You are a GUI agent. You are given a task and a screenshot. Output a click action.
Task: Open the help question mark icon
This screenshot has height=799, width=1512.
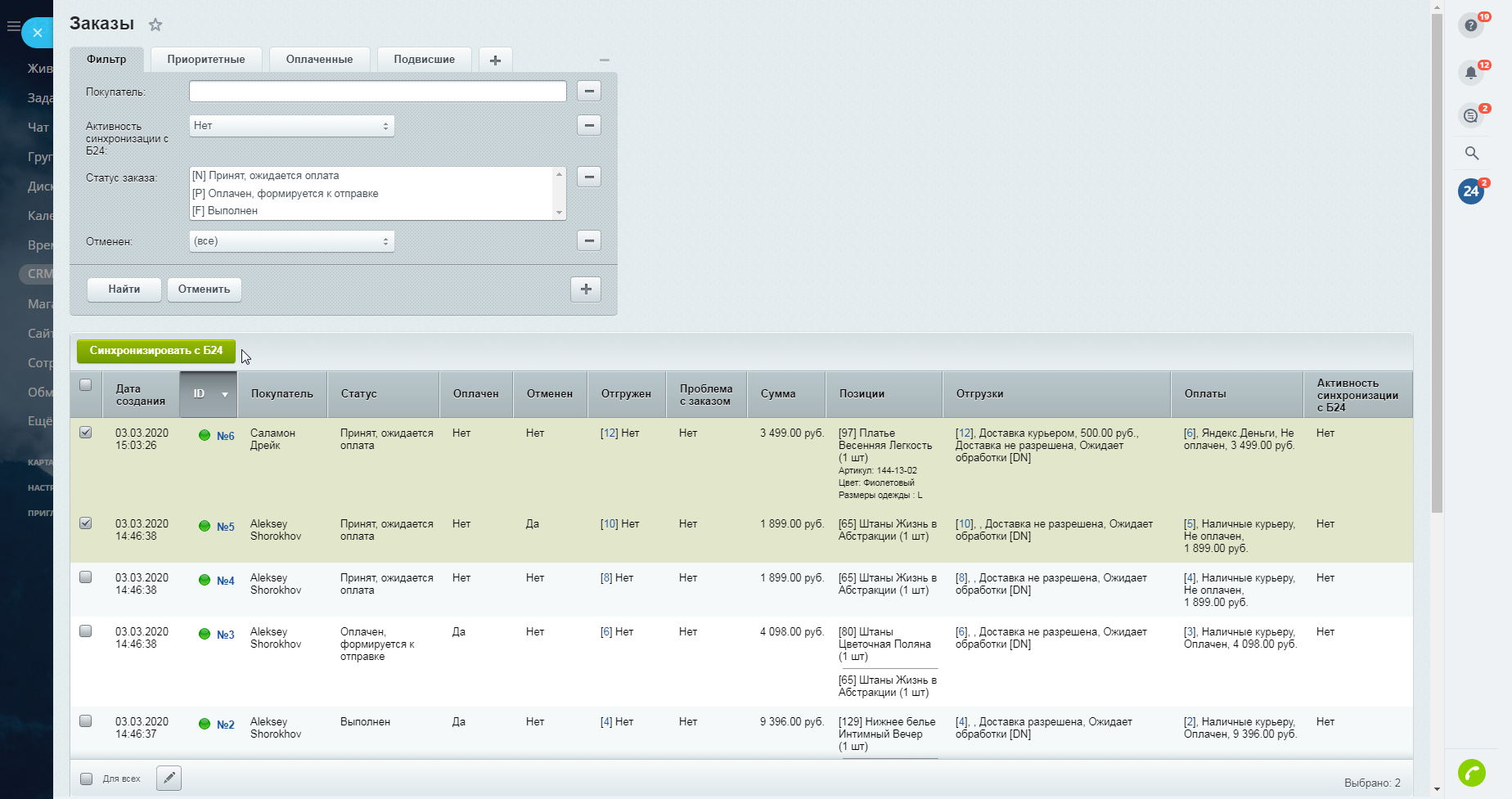(1471, 25)
